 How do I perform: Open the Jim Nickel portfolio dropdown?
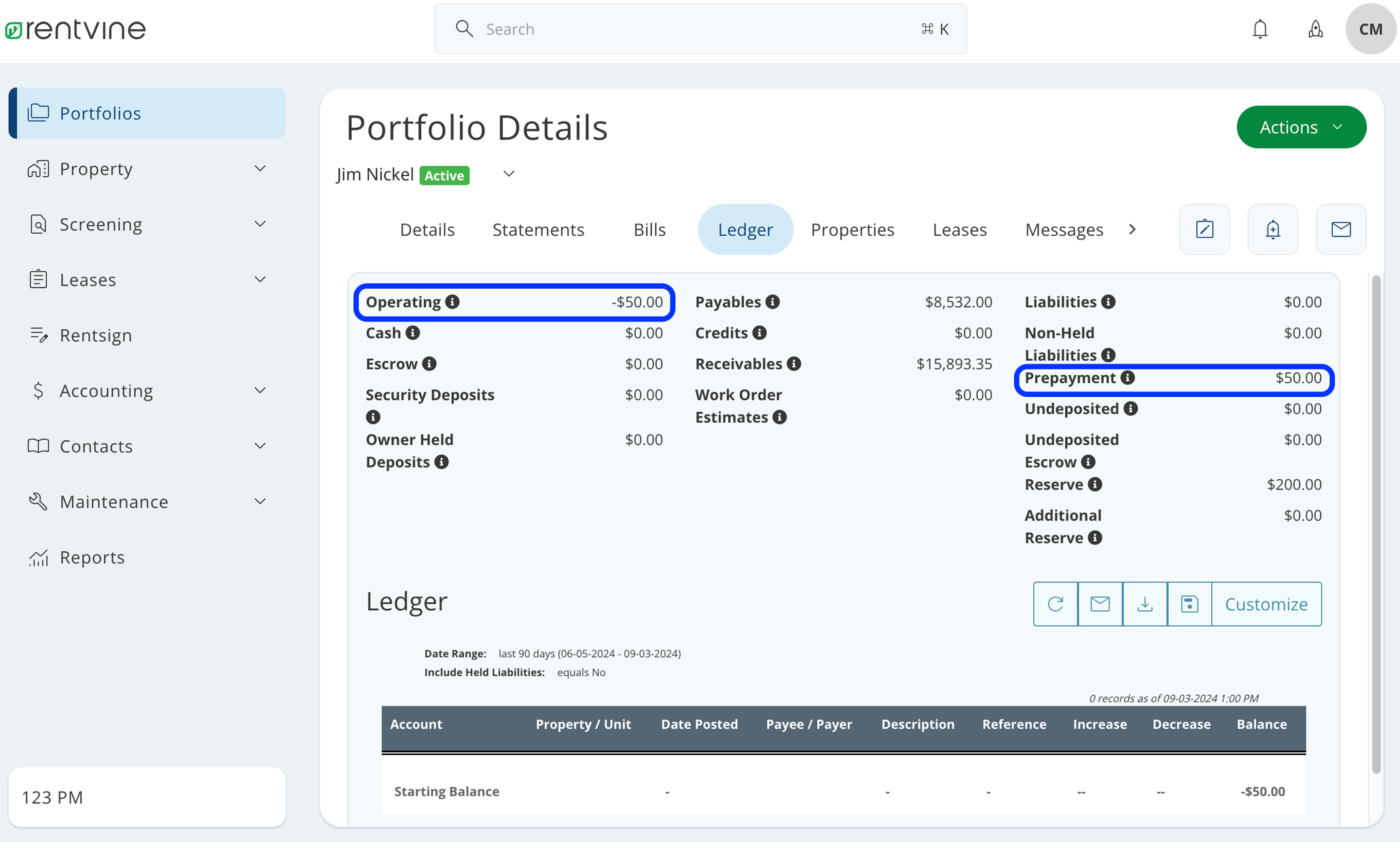coord(509,175)
